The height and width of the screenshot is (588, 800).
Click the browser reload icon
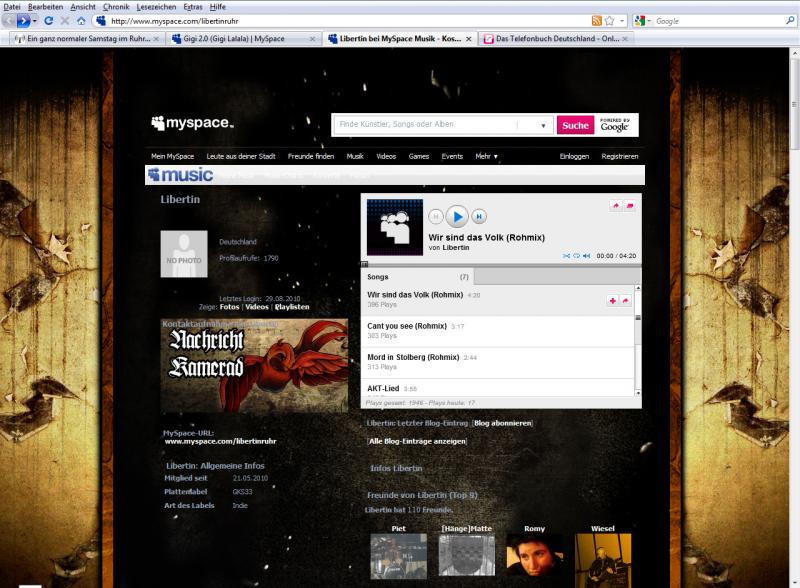coord(48,21)
